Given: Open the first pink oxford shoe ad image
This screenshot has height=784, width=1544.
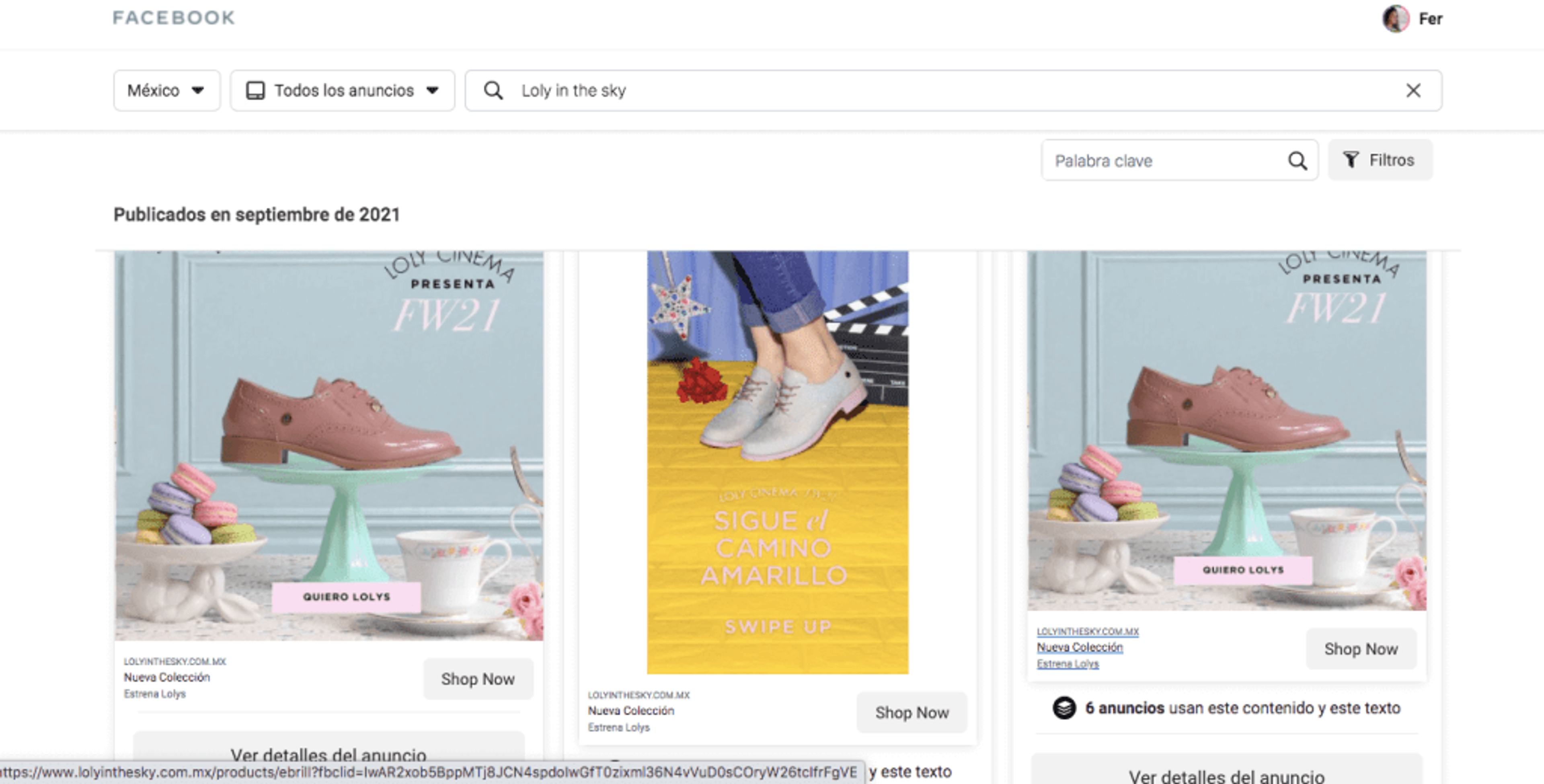Looking at the screenshot, I should tap(329, 445).
